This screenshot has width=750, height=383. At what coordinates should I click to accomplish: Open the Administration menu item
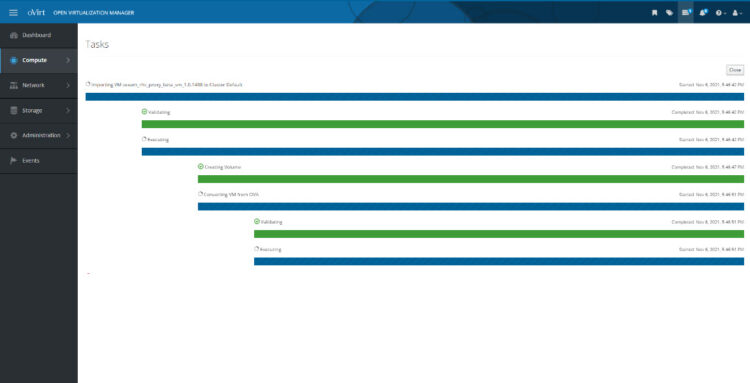[39, 136]
